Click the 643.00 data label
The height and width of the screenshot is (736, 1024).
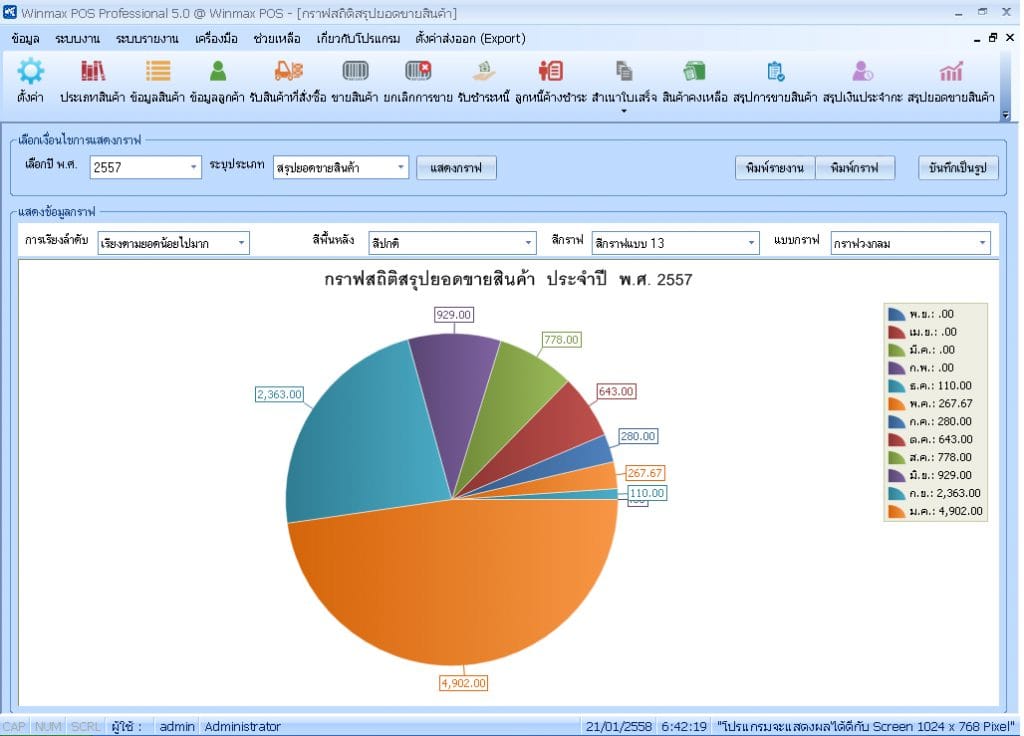pyautogui.click(x=616, y=391)
